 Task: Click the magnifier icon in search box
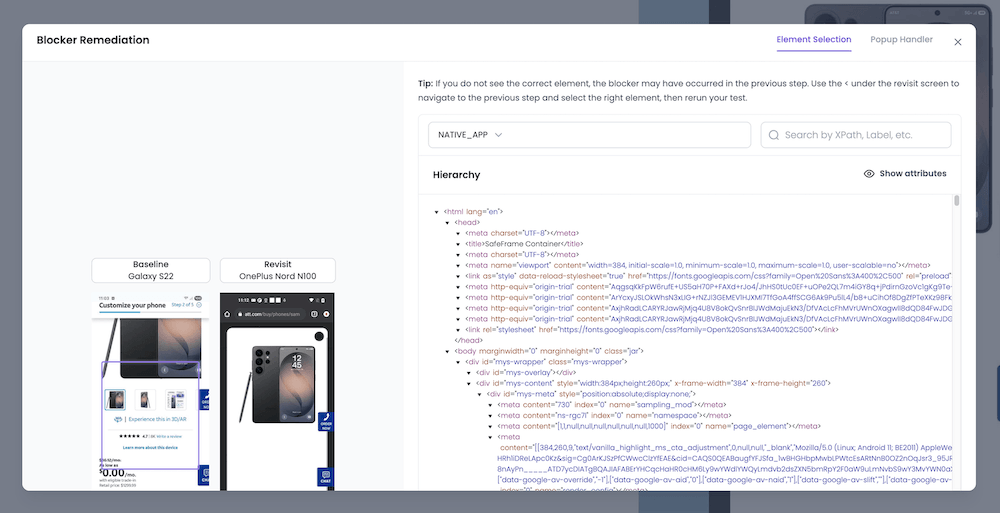click(774, 135)
